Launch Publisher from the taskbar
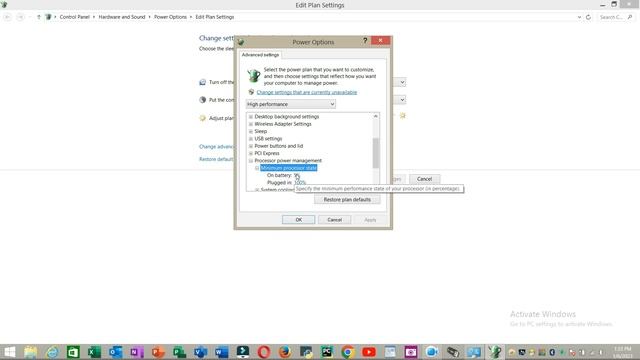 tap(179, 352)
